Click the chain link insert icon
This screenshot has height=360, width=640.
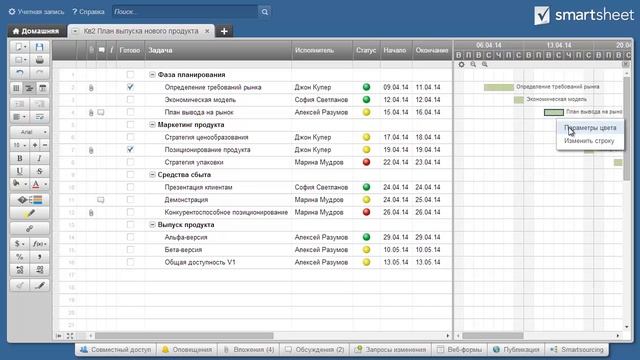pyautogui.click(x=29, y=229)
